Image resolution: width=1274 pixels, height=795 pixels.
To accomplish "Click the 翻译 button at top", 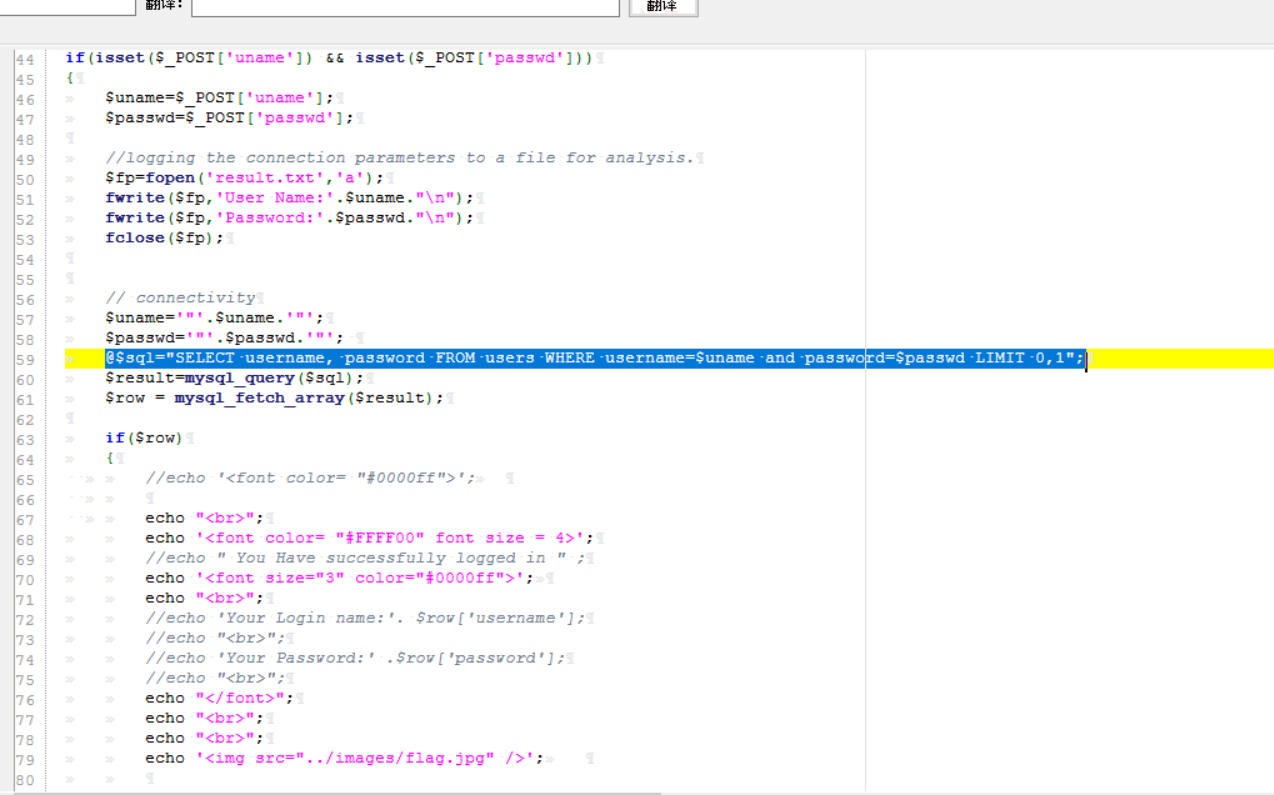I will pyautogui.click(x=663, y=7).
